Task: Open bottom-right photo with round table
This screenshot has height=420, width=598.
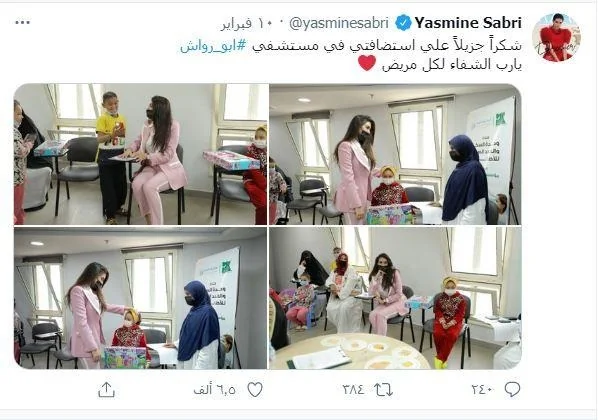Action: pos(395,298)
